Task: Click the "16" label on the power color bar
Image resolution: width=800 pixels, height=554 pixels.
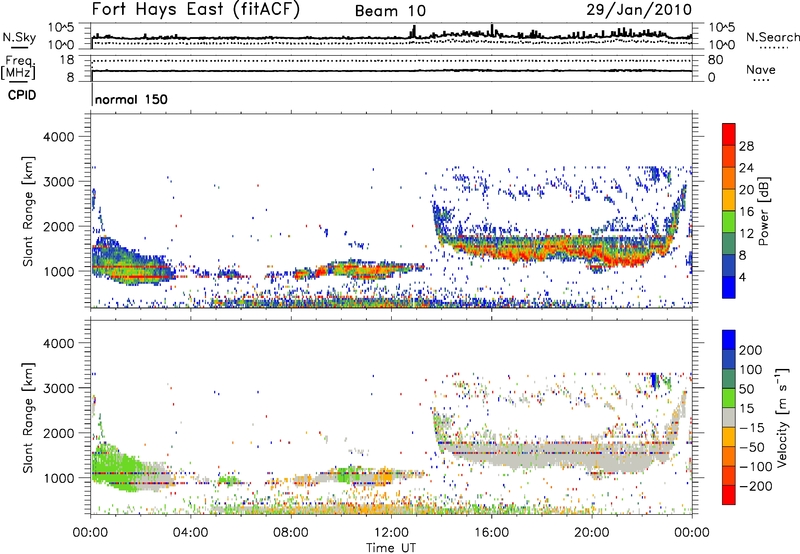Action: pos(746,212)
